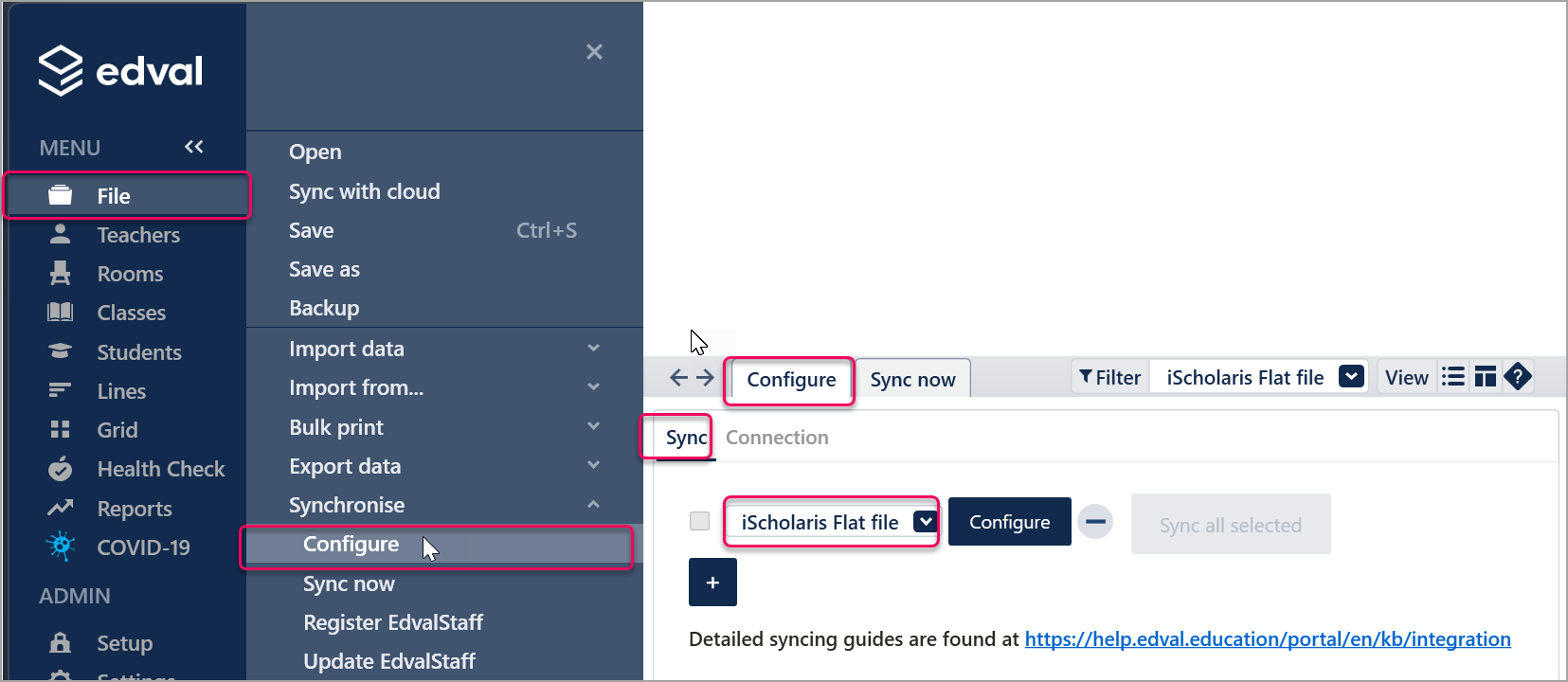Select Sync now in the File menu
This screenshot has width=1568, height=682.
(x=349, y=584)
